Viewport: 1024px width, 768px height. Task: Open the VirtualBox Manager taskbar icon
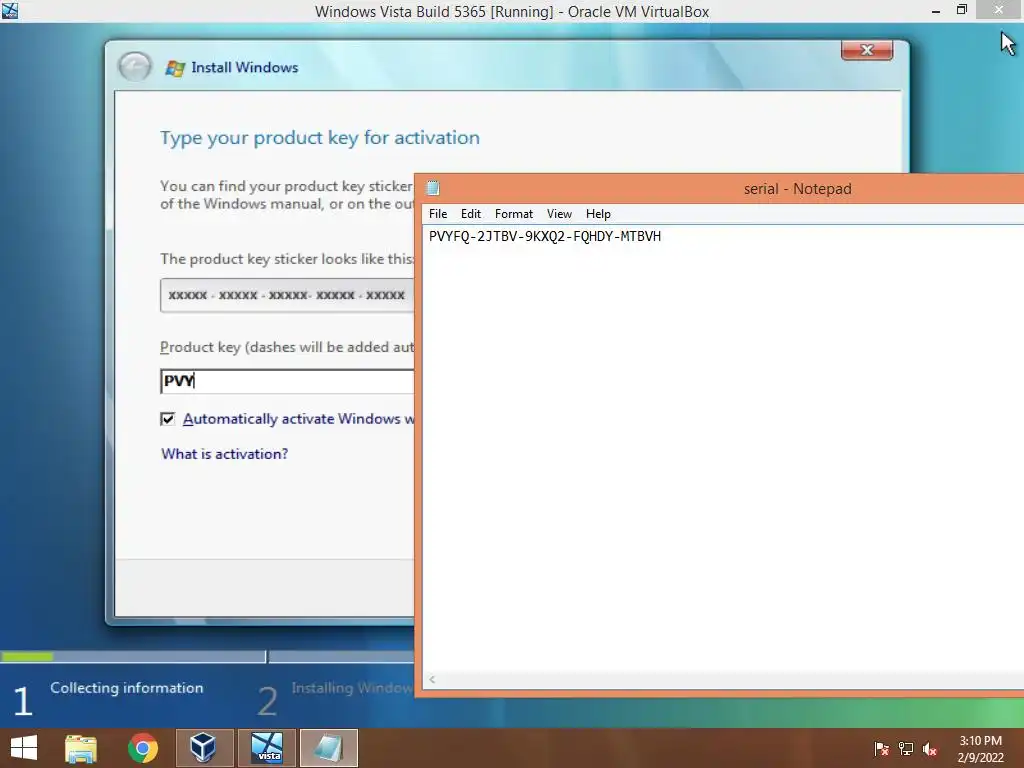(x=204, y=748)
